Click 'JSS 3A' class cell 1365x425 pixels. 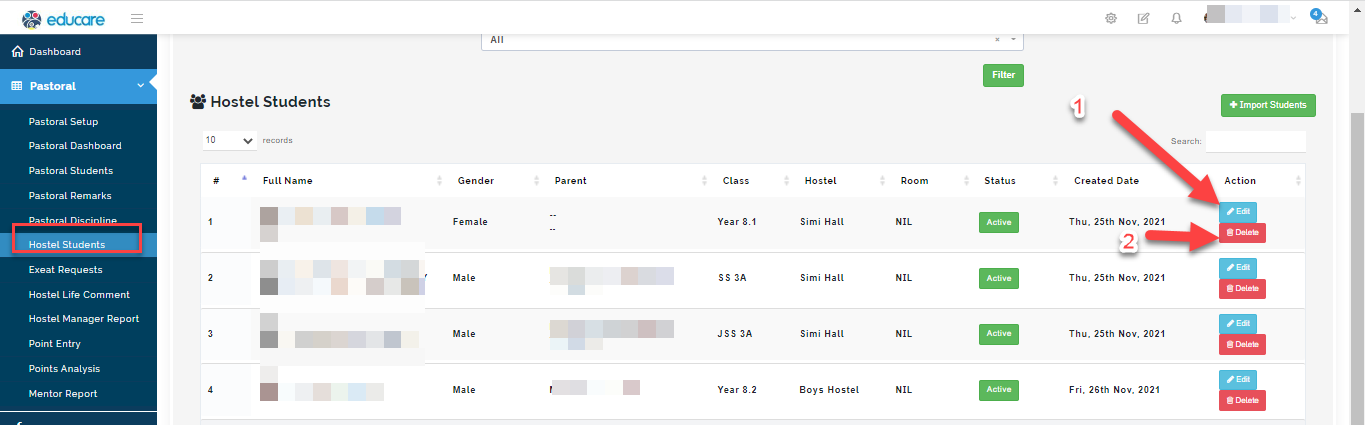point(735,334)
